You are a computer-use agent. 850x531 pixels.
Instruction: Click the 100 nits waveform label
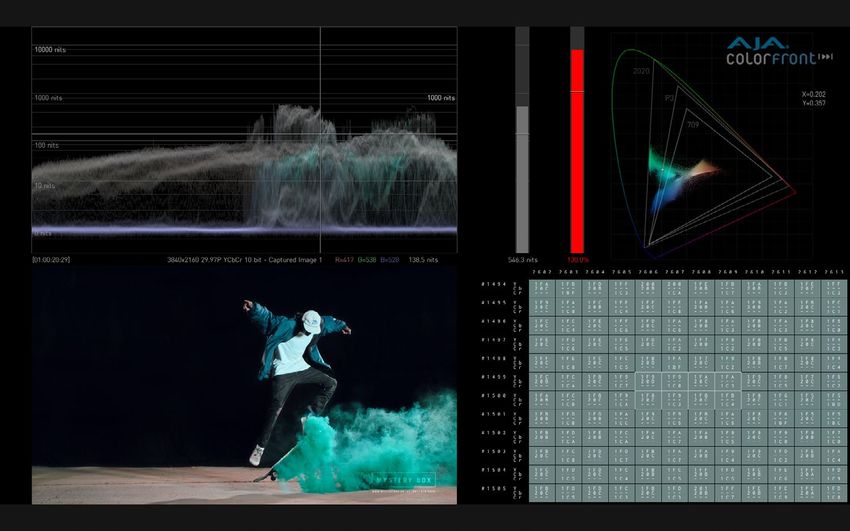(x=47, y=145)
